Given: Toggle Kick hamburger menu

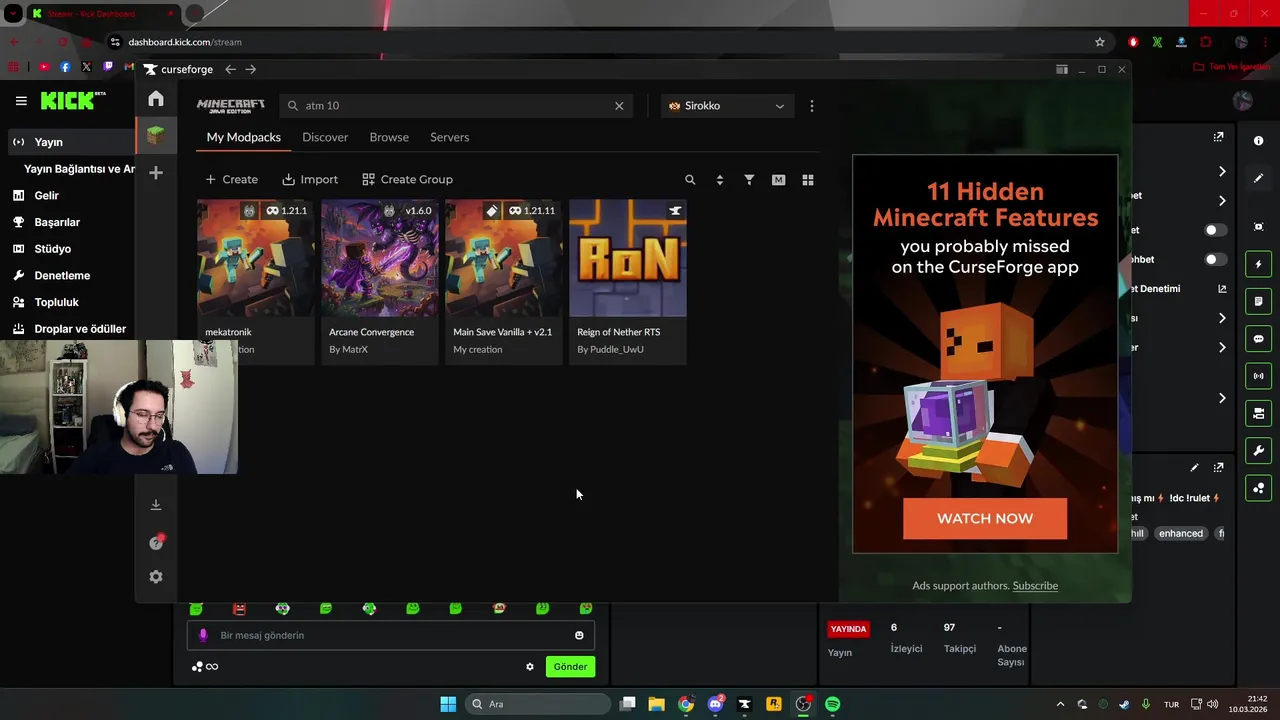Looking at the screenshot, I should tap(21, 101).
